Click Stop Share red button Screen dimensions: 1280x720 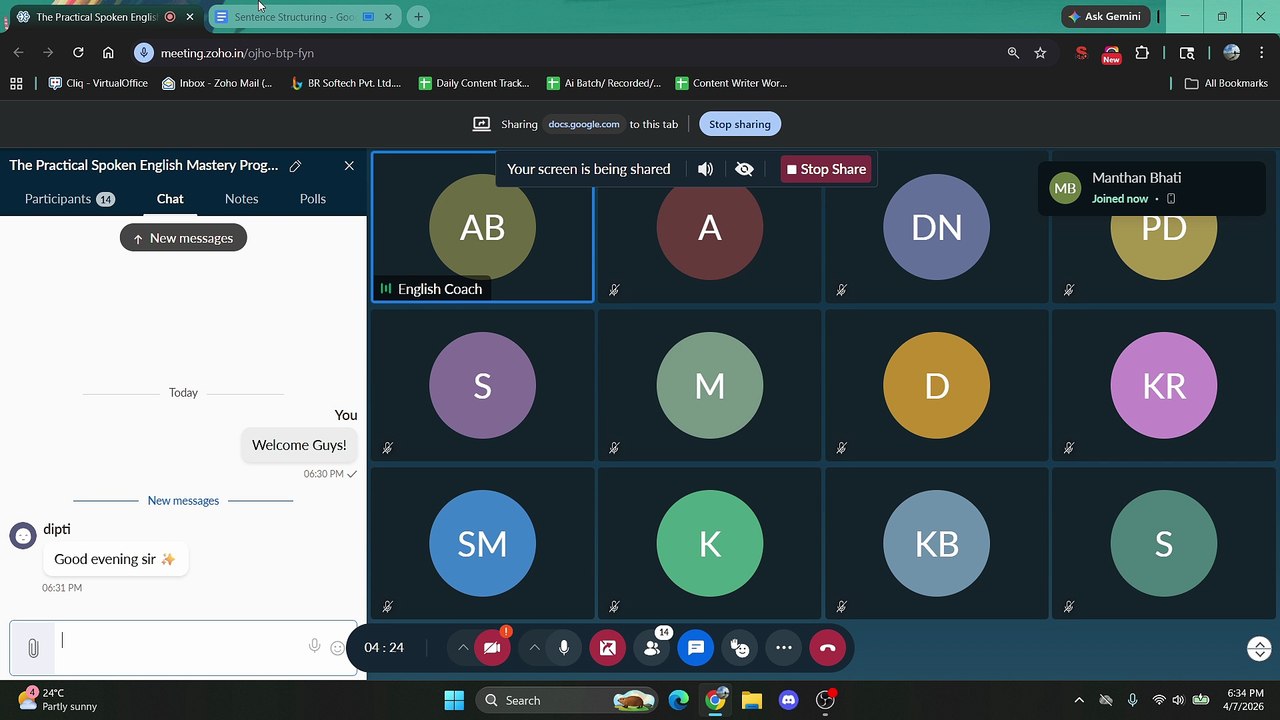tap(826, 169)
